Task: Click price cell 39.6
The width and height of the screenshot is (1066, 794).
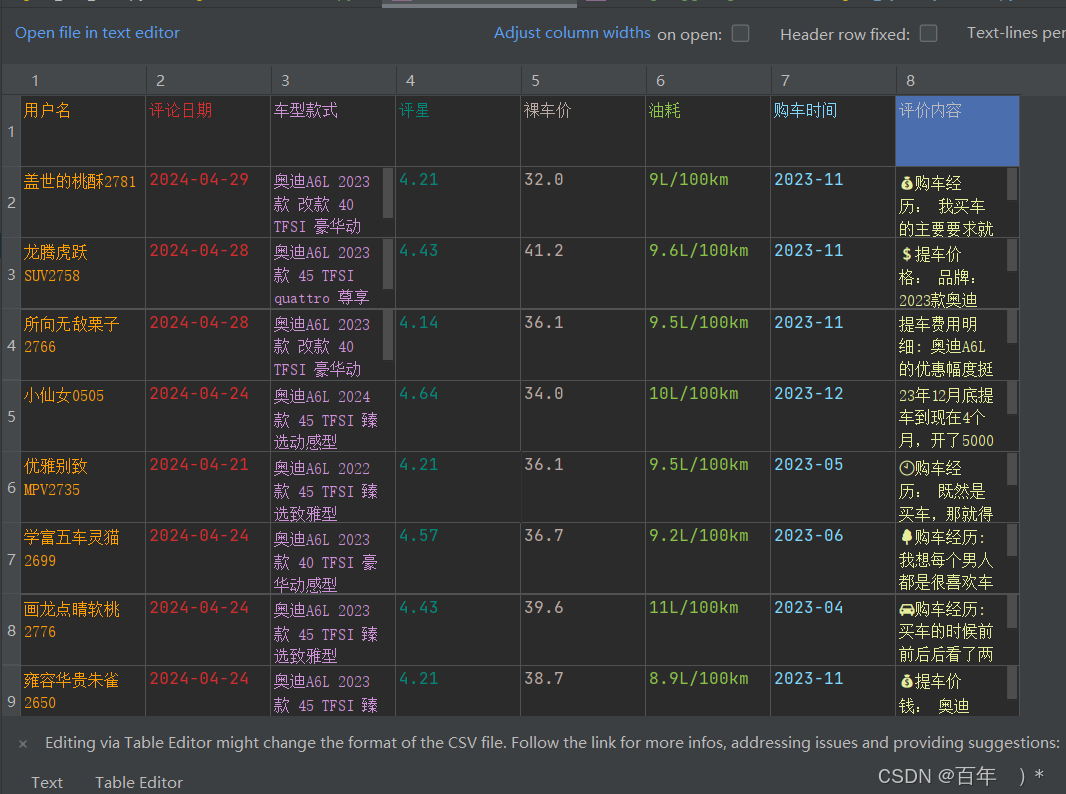Action: tap(583, 630)
